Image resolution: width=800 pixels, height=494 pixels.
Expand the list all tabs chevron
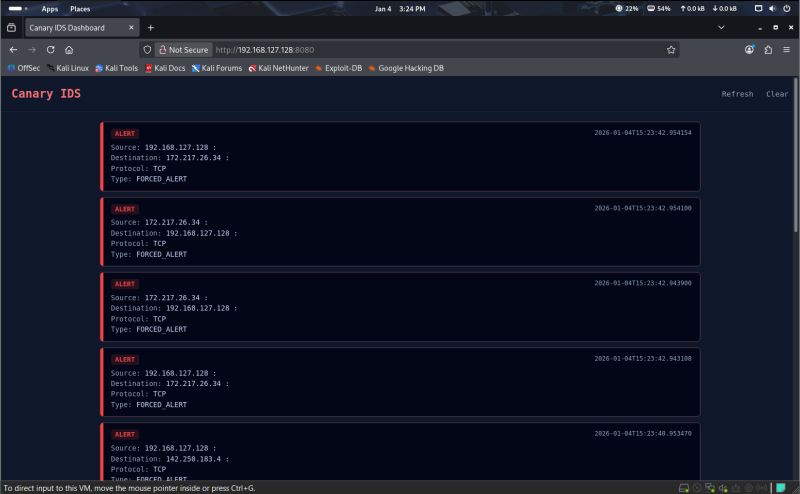pyautogui.click(x=721, y=28)
